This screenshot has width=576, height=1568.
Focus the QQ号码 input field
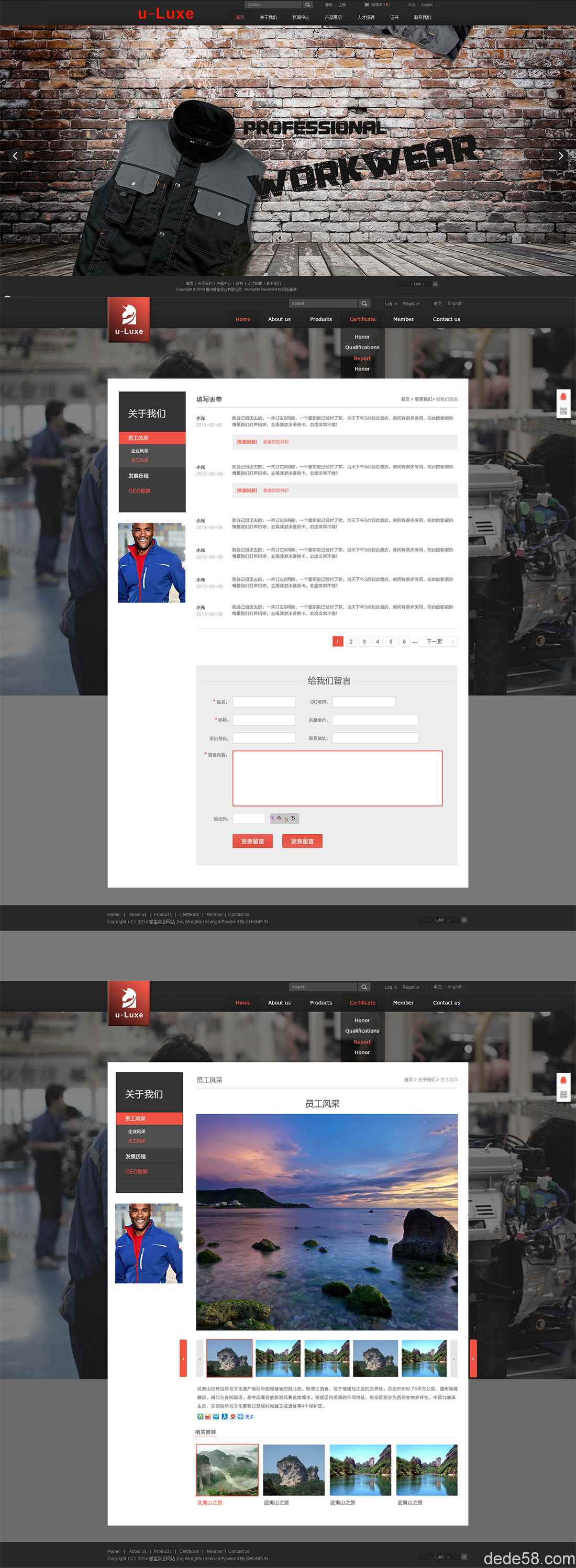click(363, 702)
